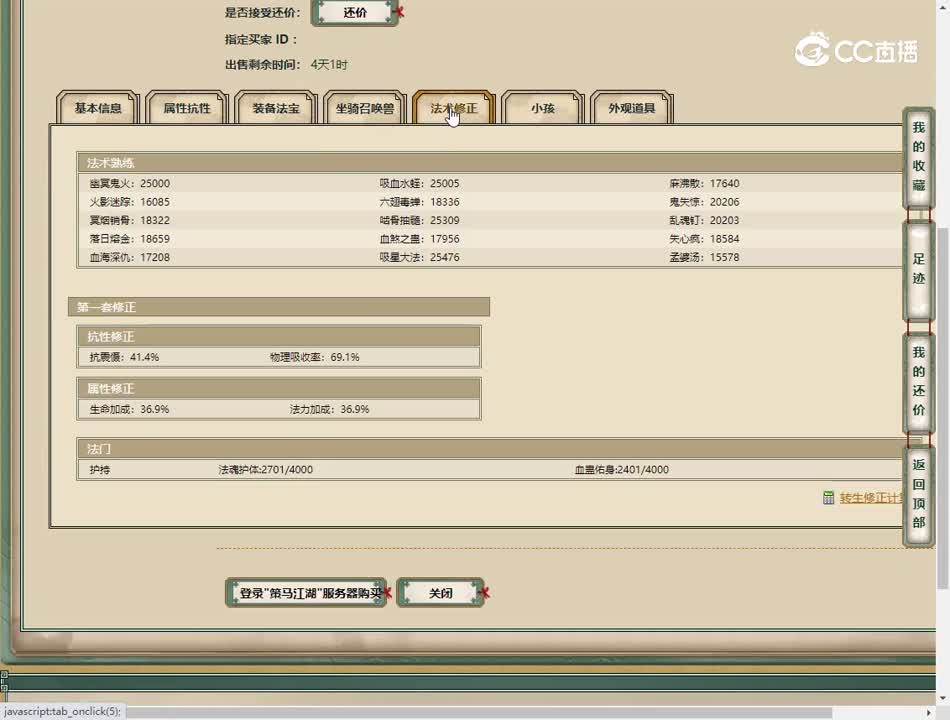Image resolution: width=950 pixels, height=720 pixels.
Task: Open the 装备法宝 tab
Action: (276, 108)
